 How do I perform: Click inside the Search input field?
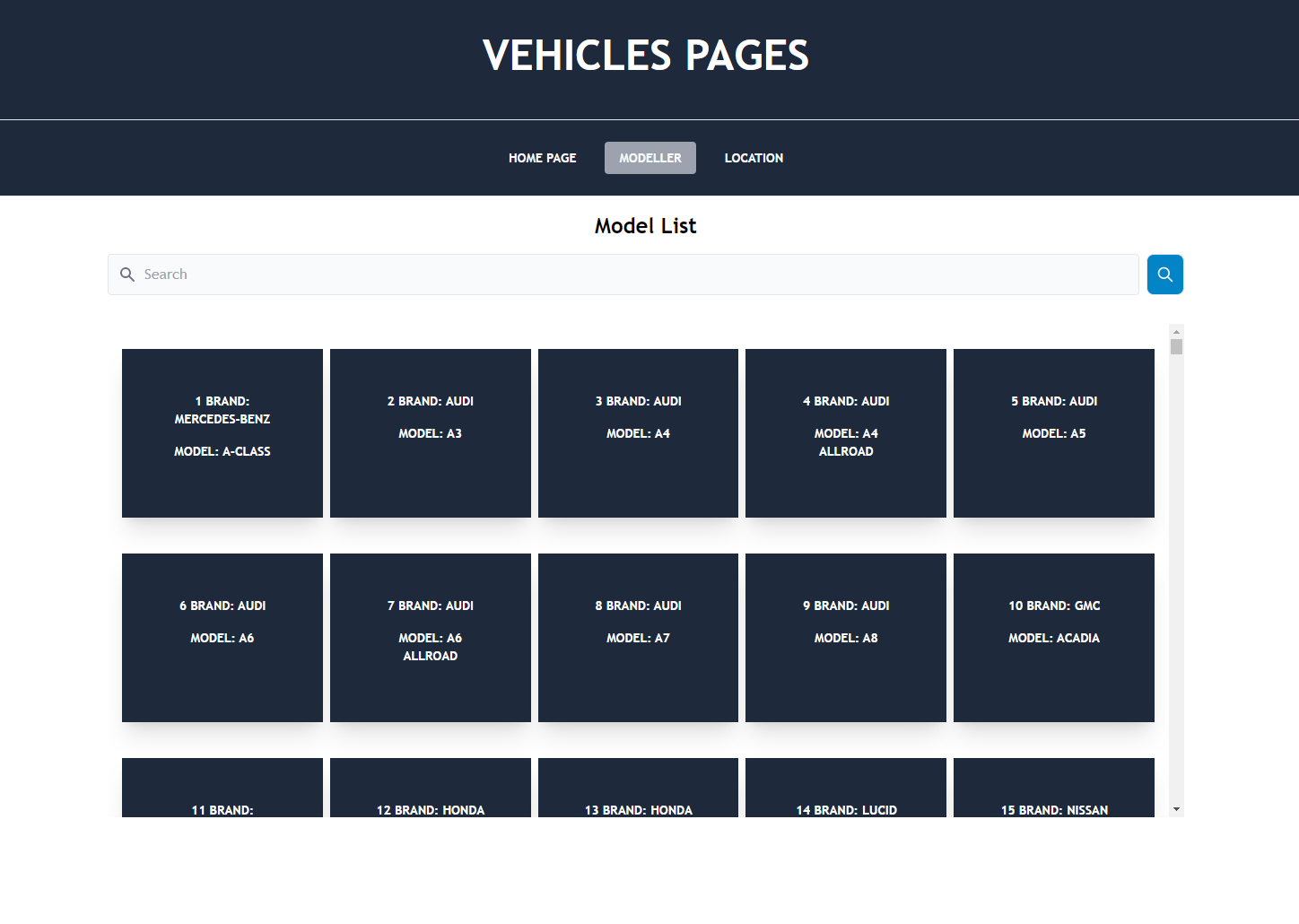pyautogui.click(x=538, y=274)
